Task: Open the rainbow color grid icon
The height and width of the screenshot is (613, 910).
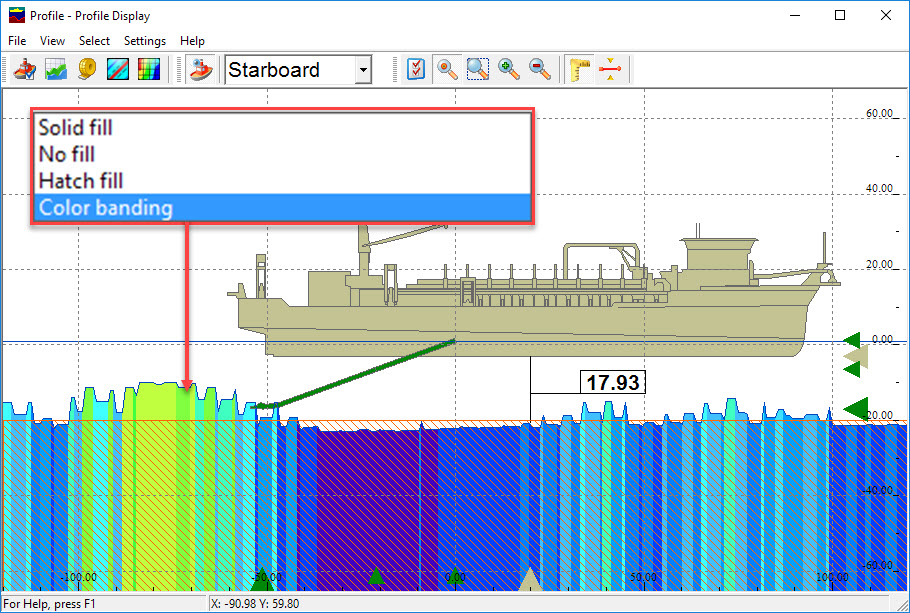Action: (149, 70)
